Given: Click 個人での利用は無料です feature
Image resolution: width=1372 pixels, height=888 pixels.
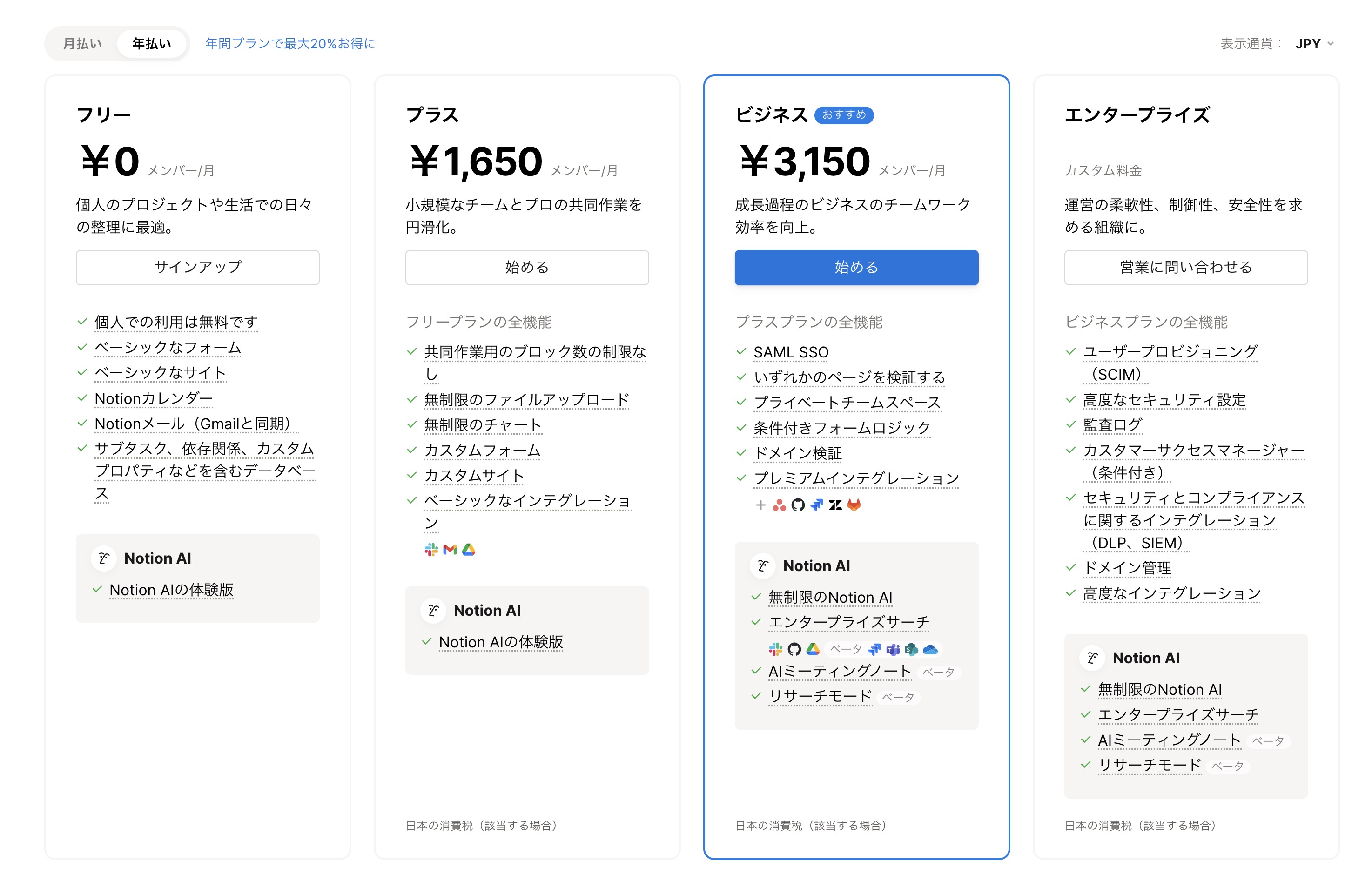Looking at the screenshot, I should (x=176, y=322).
